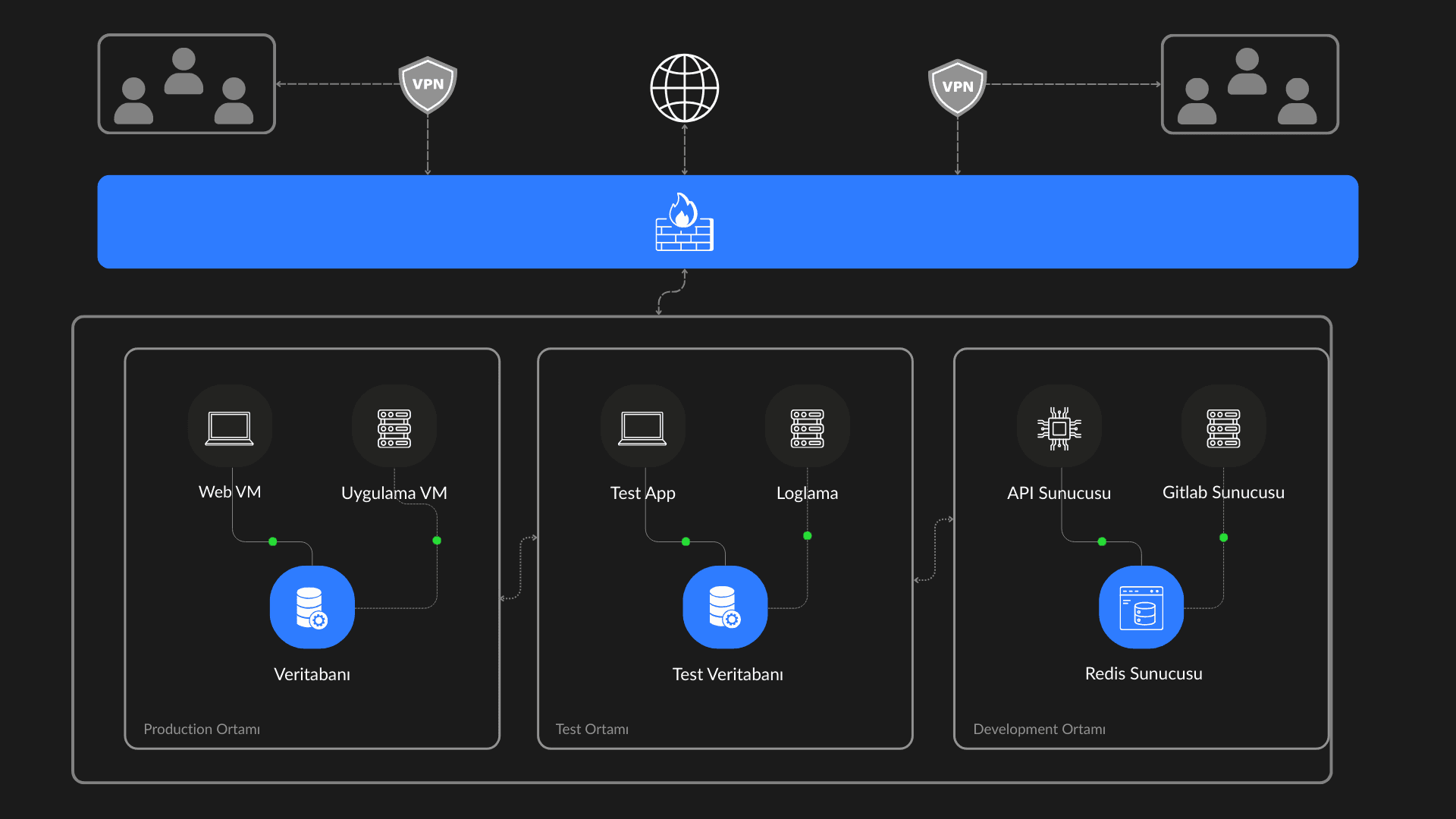Select the left VPN shield icon
Viewport: 1456px width, 819px height.
[428, 85]
